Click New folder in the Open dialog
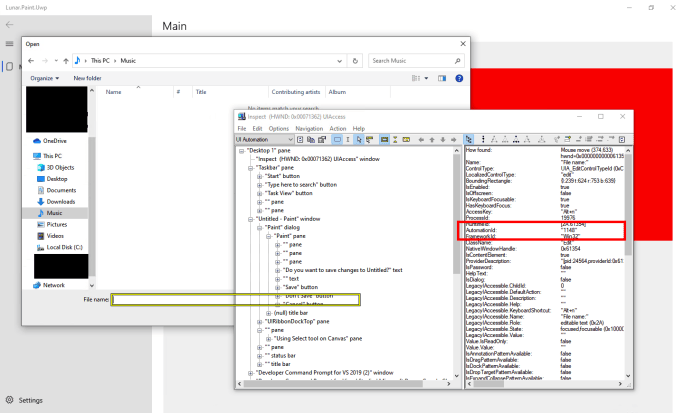 coord(87,79)
